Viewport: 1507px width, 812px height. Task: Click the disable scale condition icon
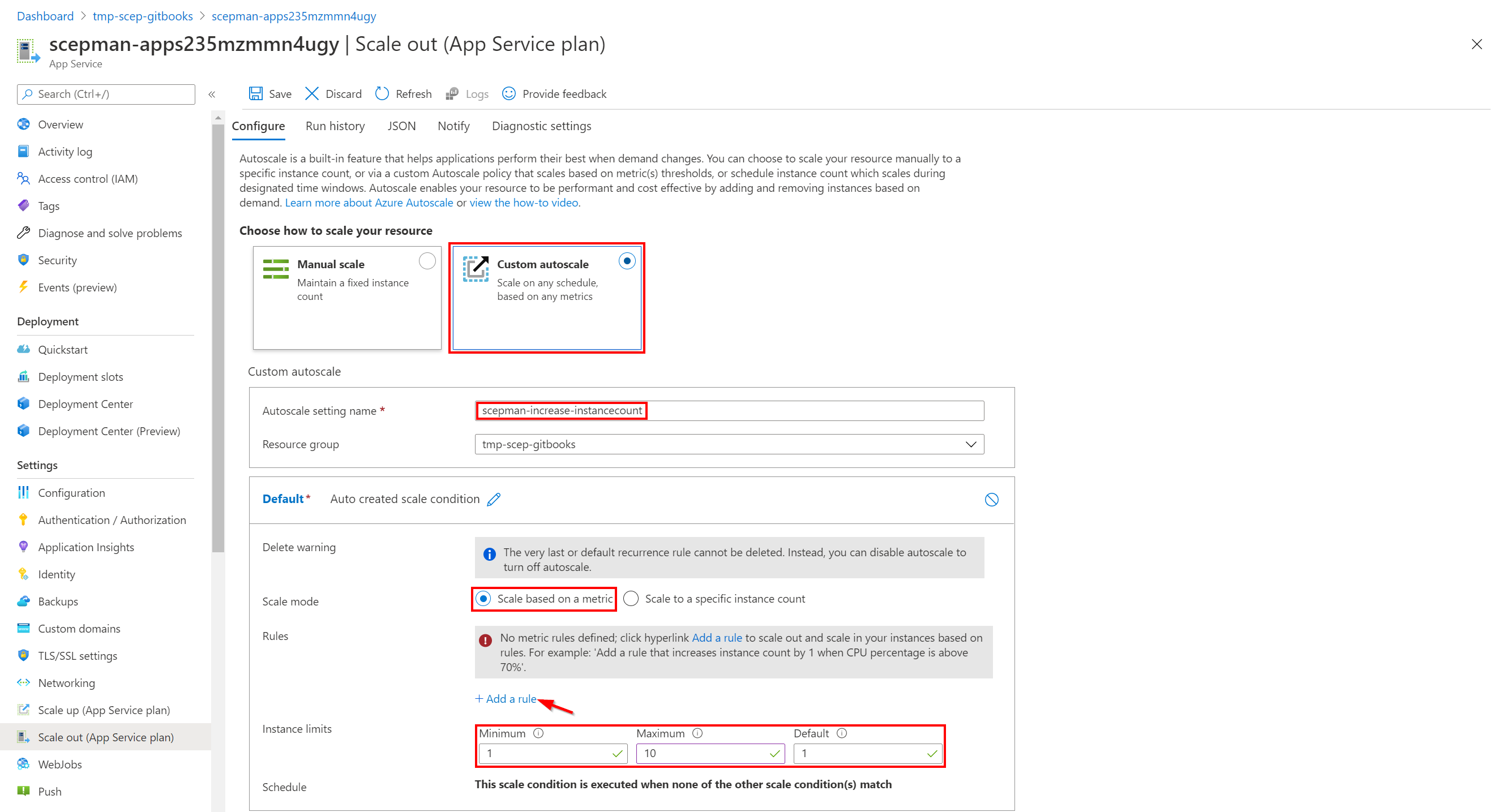991,500
